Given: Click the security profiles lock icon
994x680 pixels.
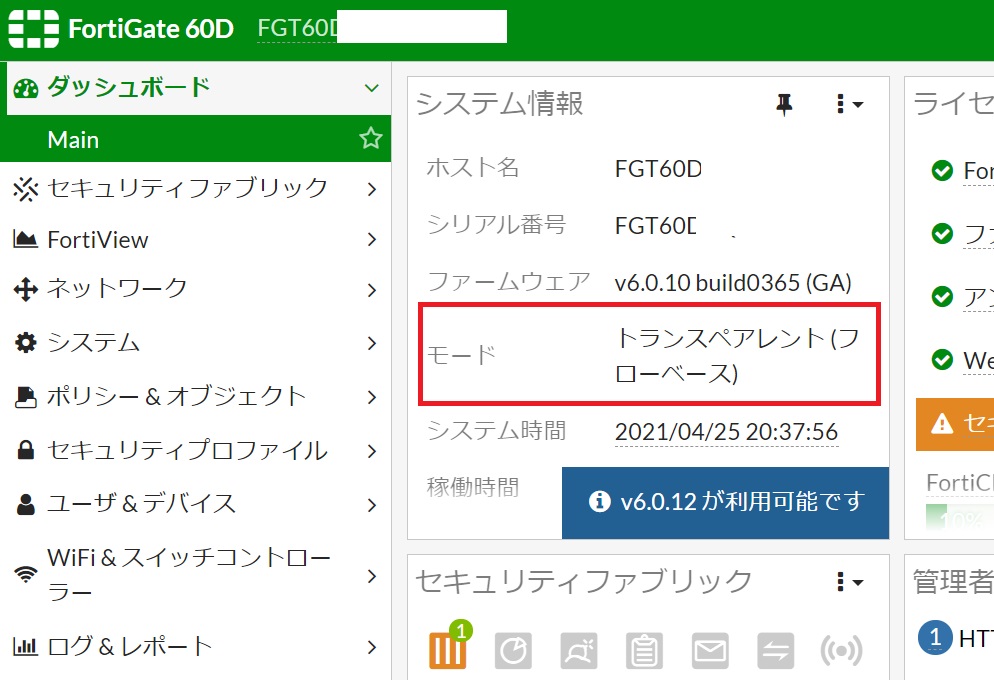Looking at the screenshot, I should point(25,451).
